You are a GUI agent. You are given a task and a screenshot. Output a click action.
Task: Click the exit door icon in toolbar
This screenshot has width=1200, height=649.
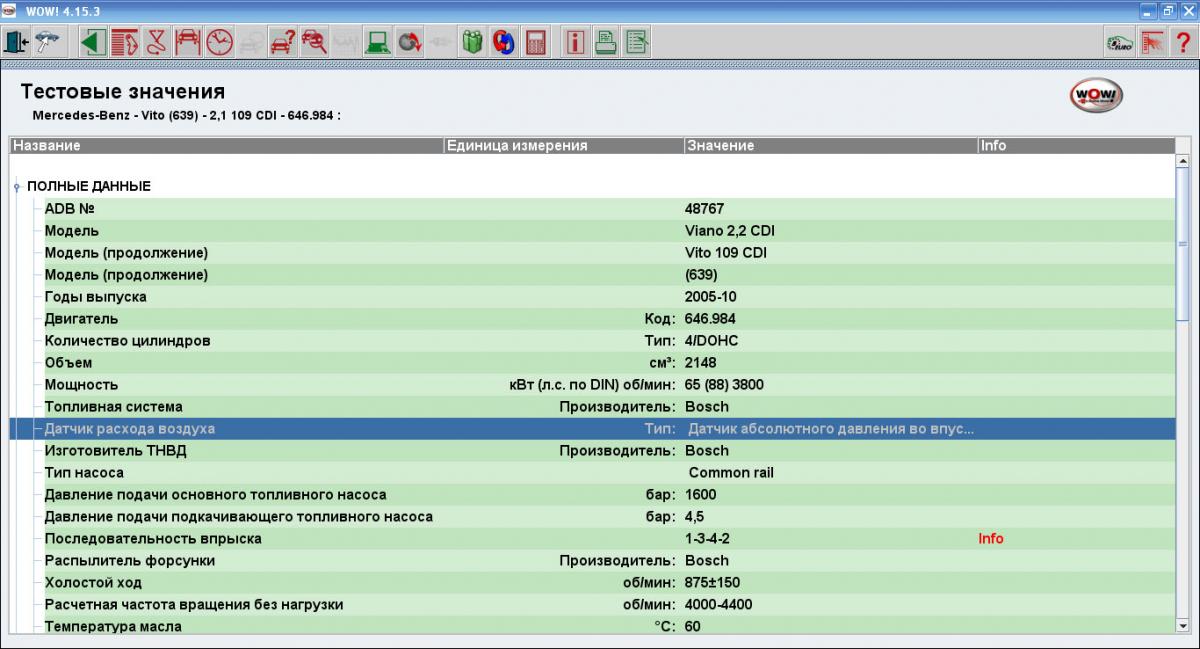click(18, 42)
